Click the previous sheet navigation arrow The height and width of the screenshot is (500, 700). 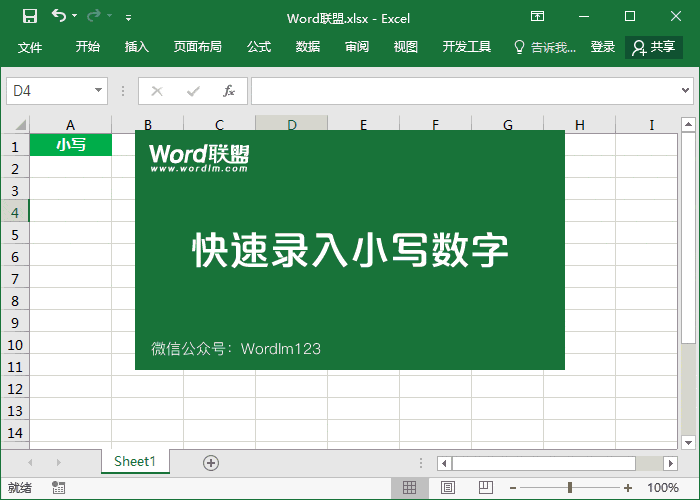tap(30, 462)
